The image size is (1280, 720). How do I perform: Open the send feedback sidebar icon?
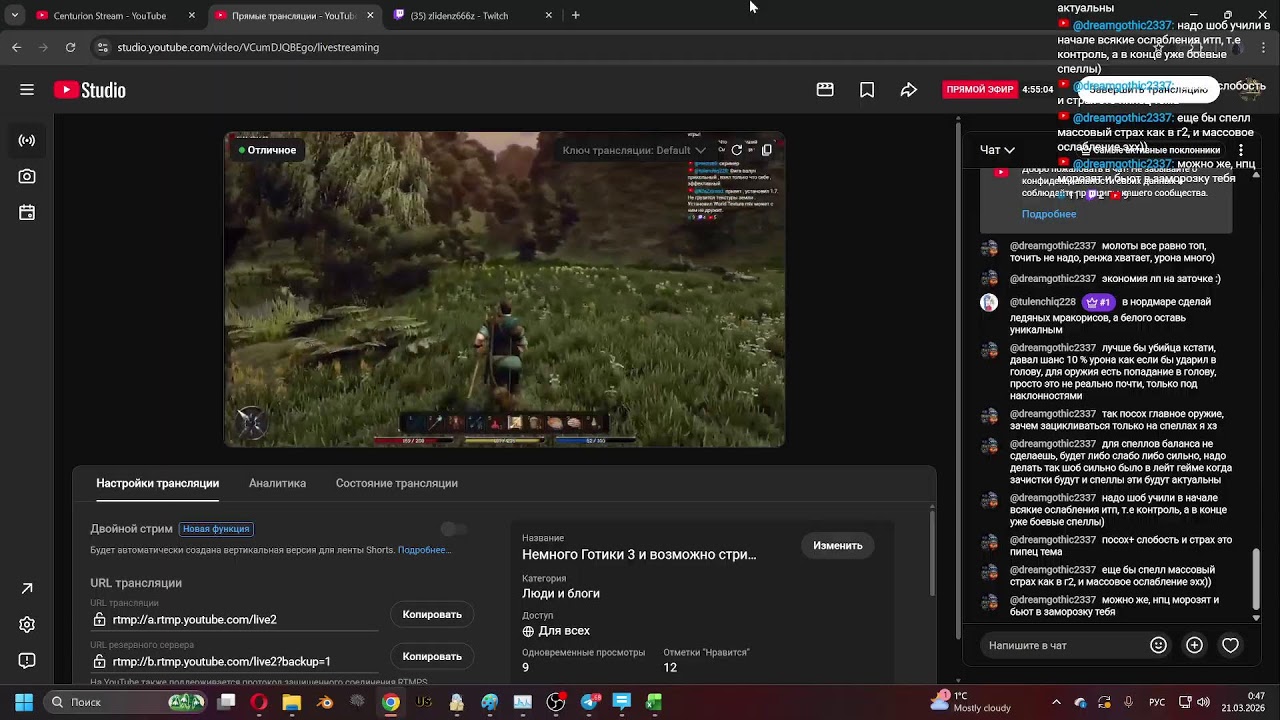click(x=27, y=661)
